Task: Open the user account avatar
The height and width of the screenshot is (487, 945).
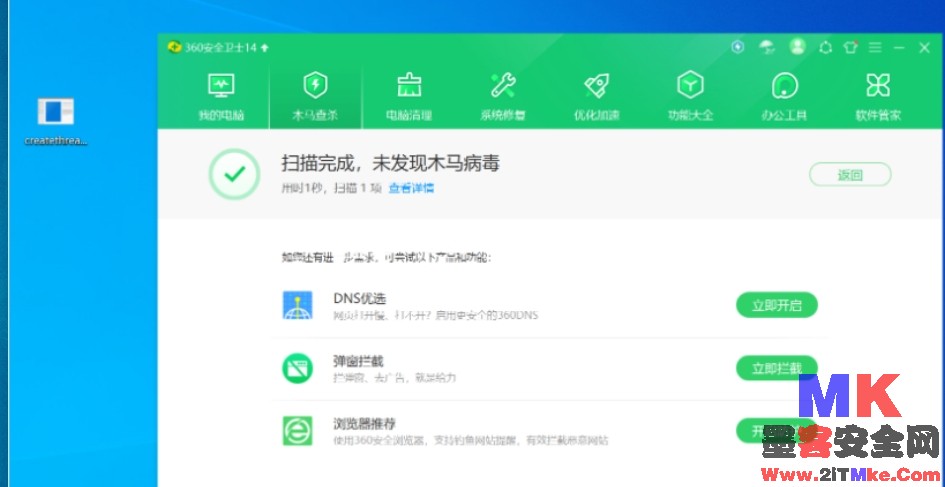Action: 797,47
